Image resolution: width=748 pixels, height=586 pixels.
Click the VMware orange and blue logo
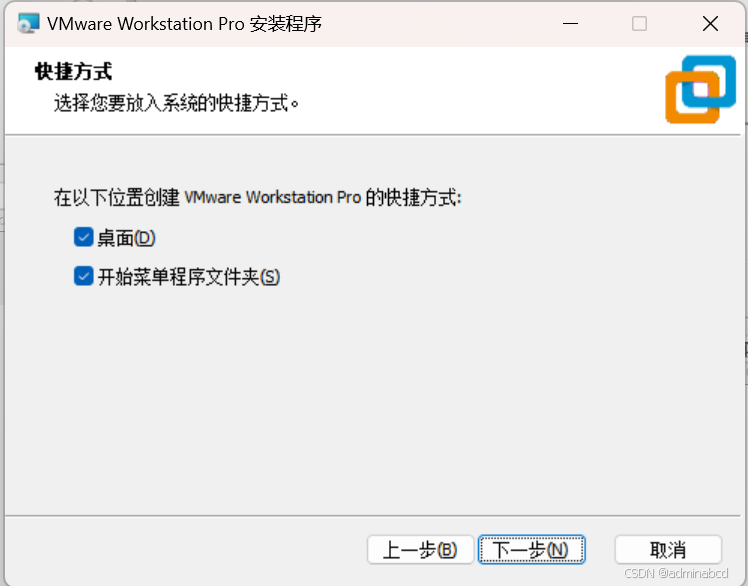tap(700, 89)
